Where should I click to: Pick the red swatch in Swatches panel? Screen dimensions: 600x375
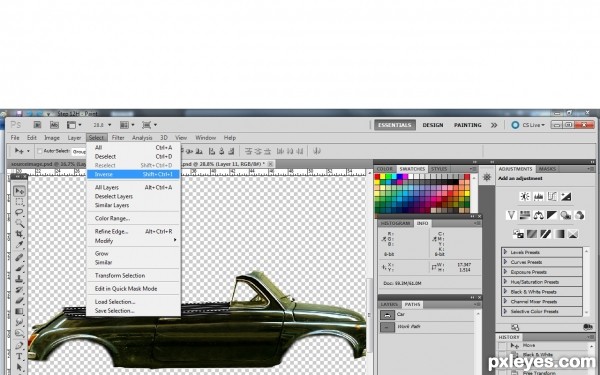(377, 177)
